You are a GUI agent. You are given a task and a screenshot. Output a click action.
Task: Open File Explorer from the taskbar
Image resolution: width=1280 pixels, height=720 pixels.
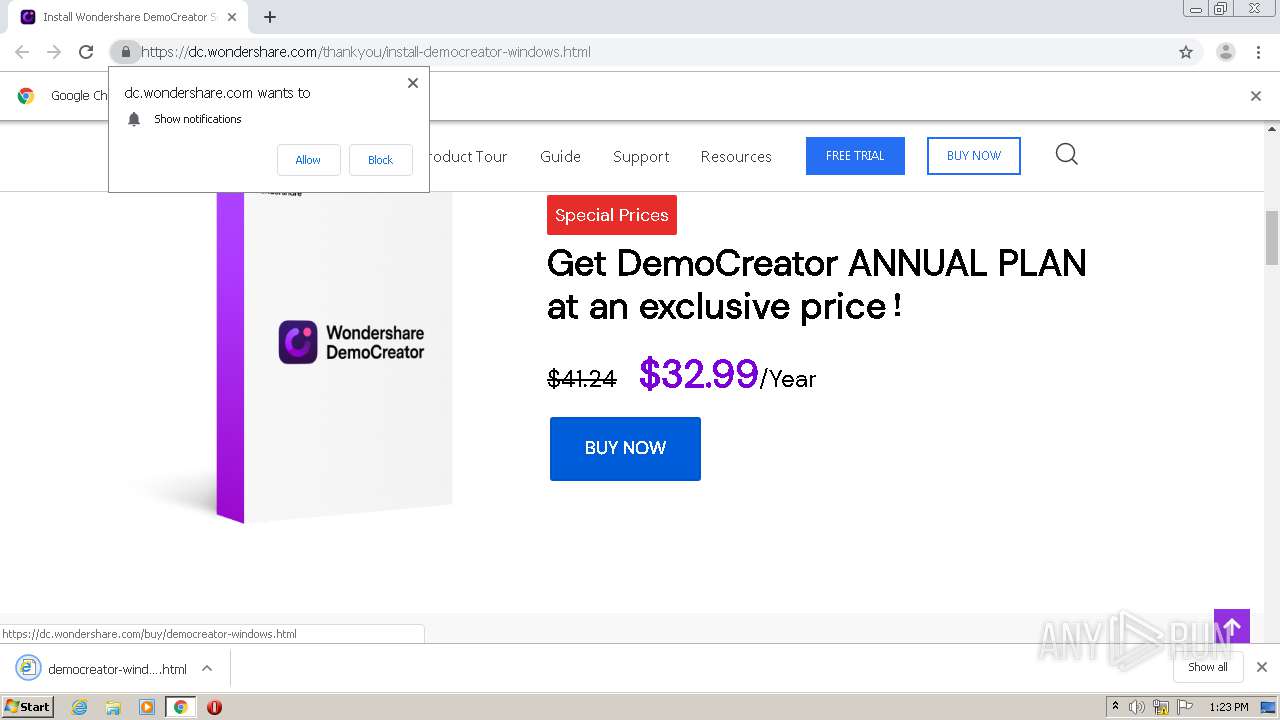tap(113, 707)
